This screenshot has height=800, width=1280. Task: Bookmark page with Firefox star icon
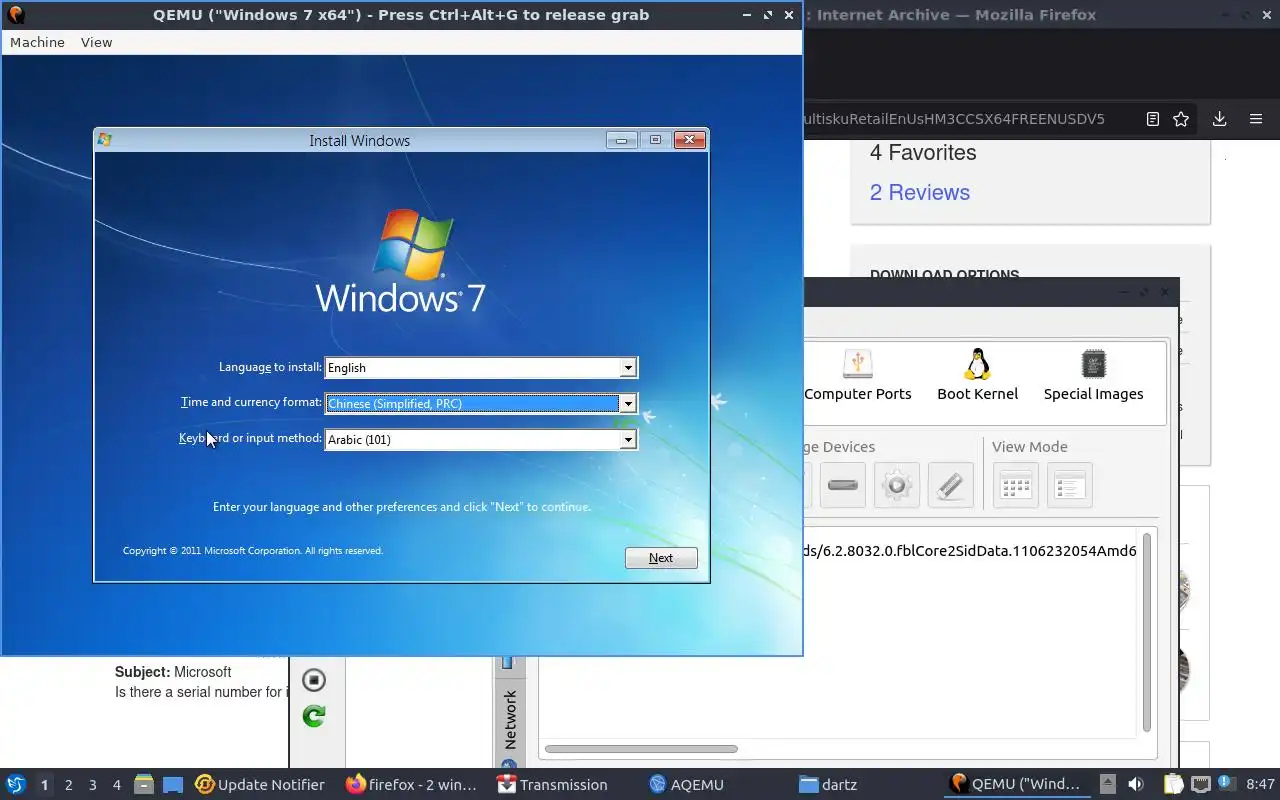(x=1181, y=119)
